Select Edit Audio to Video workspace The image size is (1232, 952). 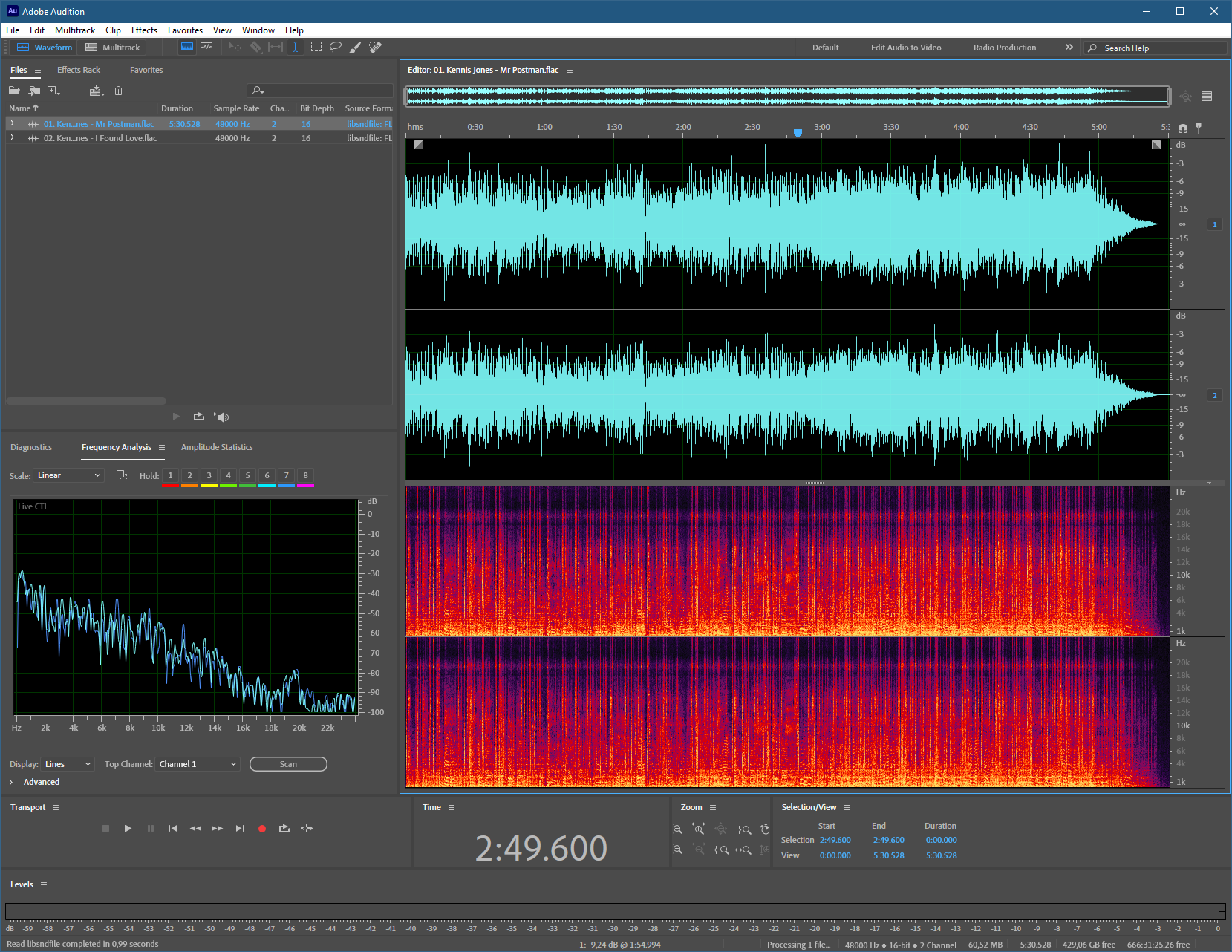click(x=906, y=48)
